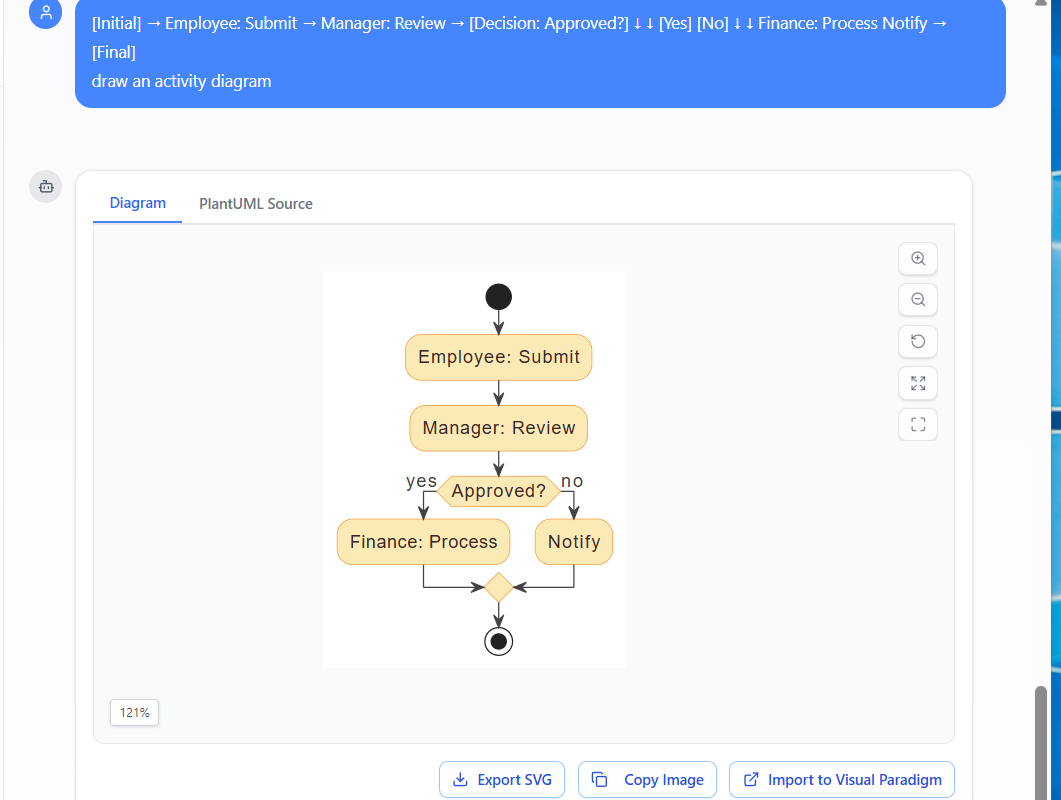Select the Diagram tab
This screenshot has width=1061, height=800.
click(x=137, y=203)
